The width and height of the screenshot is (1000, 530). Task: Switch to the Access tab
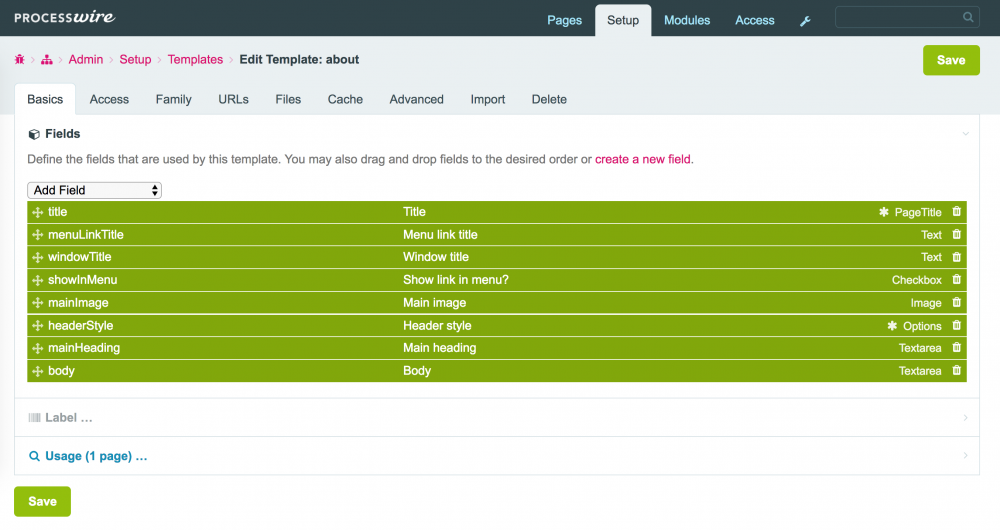click(x=109, y=99)
